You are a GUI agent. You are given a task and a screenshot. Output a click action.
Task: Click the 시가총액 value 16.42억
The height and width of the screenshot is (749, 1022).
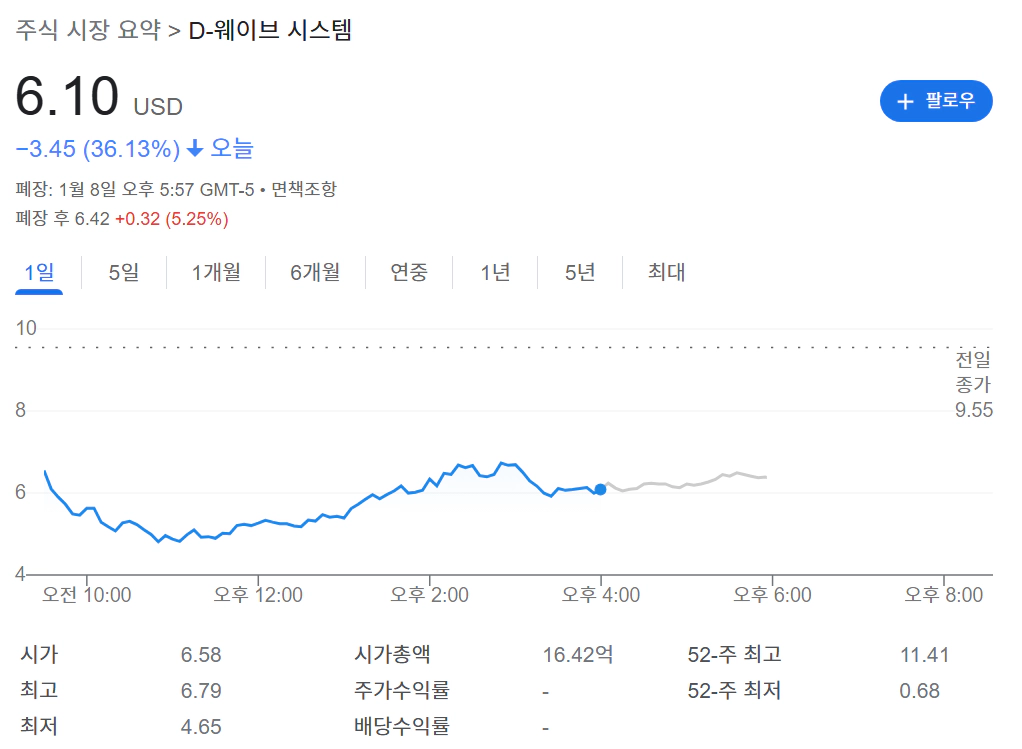578,654
